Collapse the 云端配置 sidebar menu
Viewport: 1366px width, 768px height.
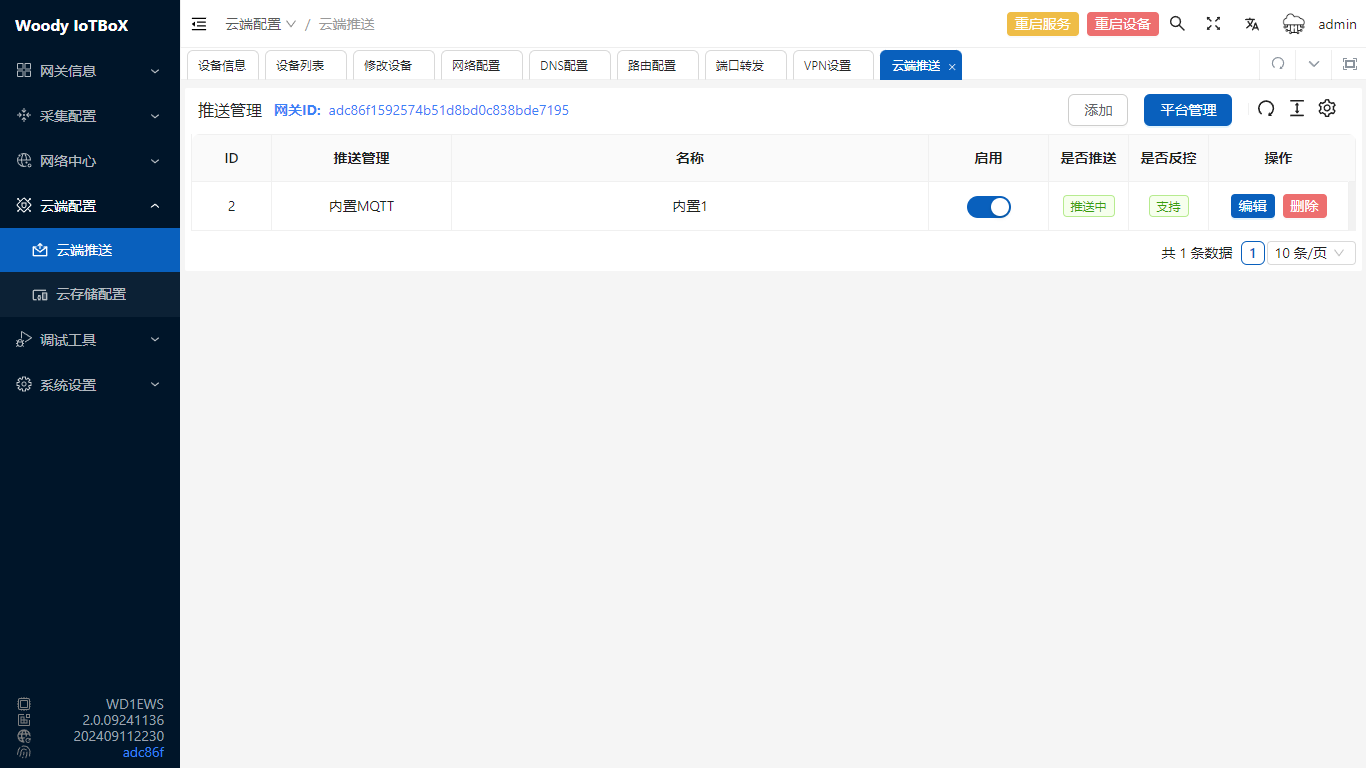tap(90, 206)
